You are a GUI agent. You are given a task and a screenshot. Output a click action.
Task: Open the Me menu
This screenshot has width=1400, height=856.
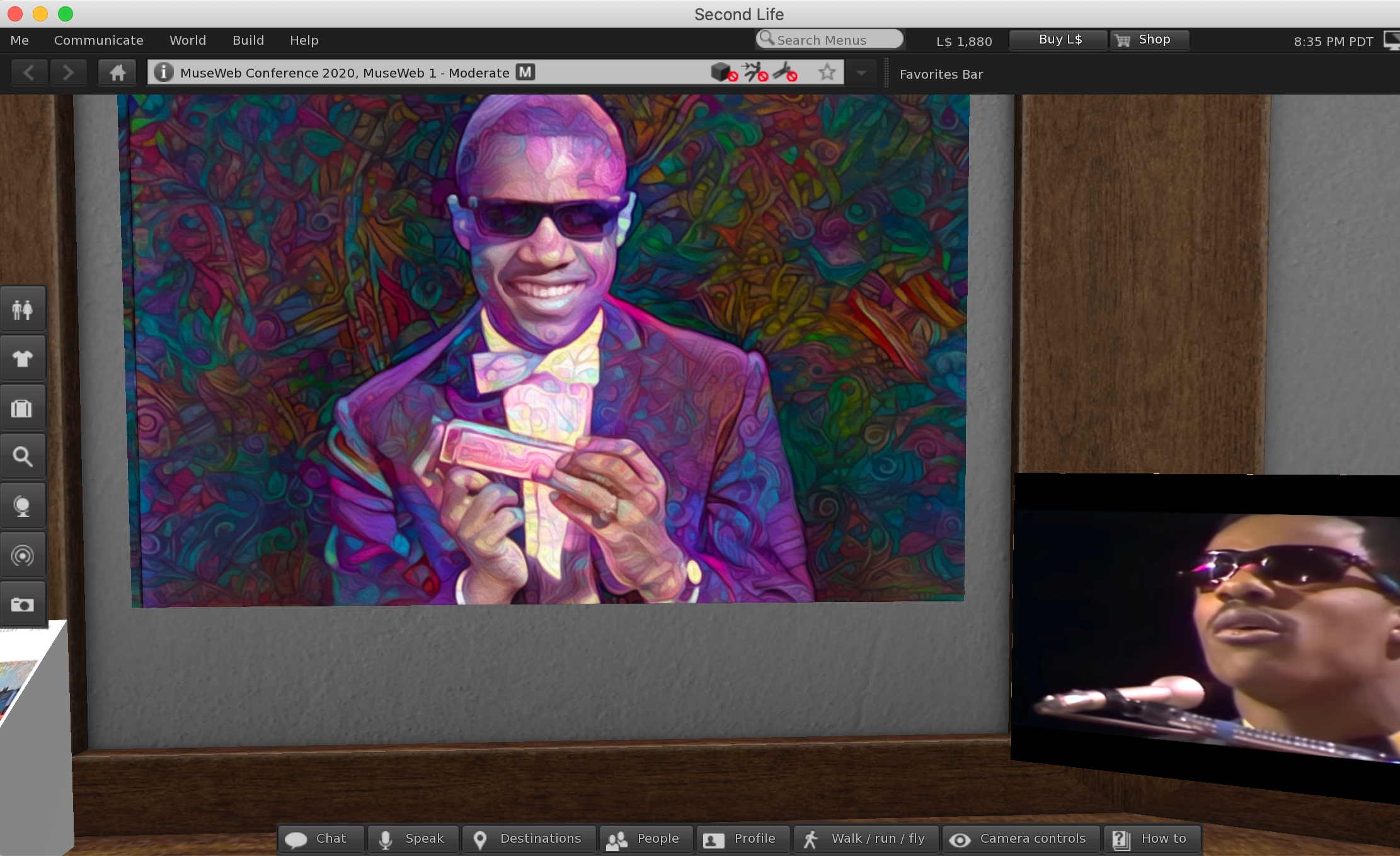[20, 40]
